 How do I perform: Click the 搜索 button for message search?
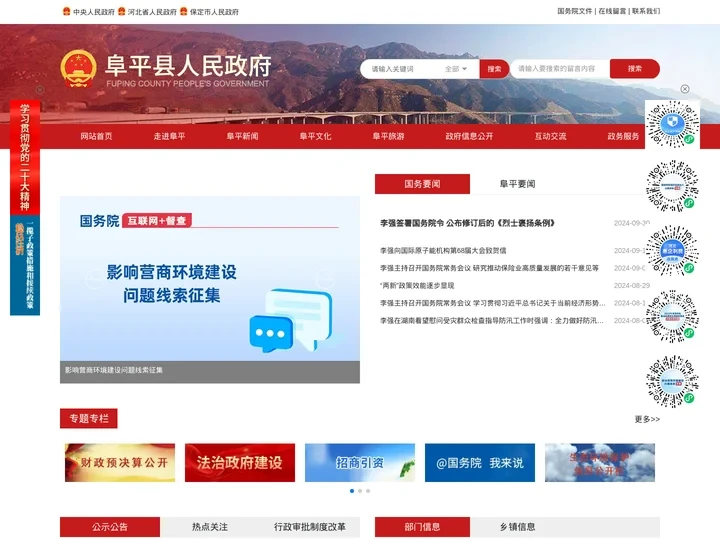click(x=635, y=68)
